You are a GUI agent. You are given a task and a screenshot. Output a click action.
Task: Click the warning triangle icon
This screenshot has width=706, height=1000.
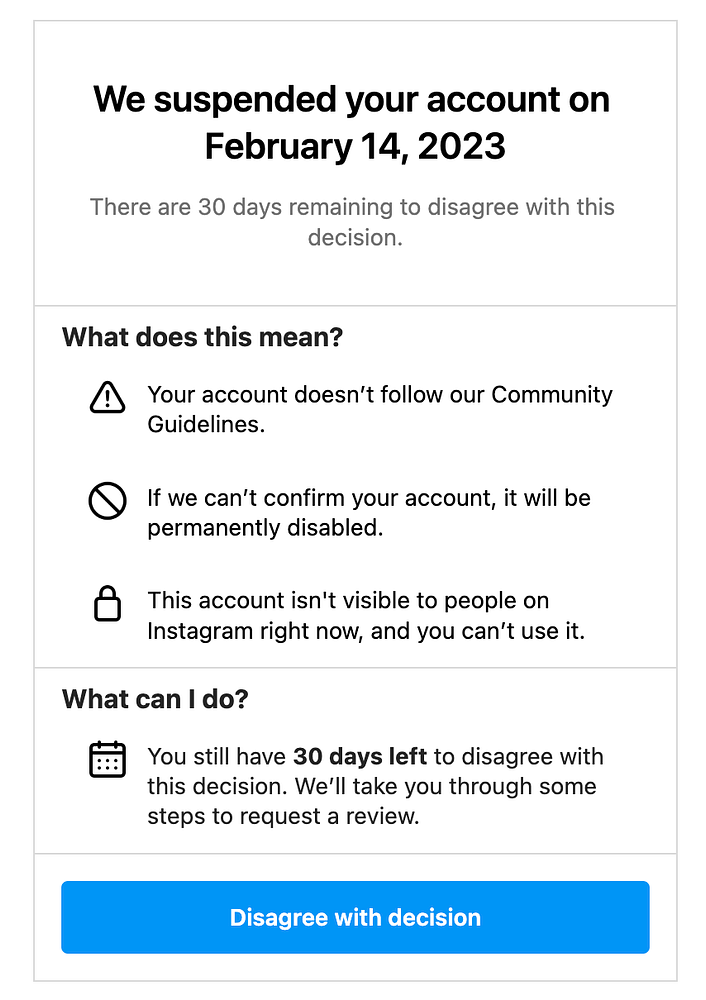pos(107,397)
